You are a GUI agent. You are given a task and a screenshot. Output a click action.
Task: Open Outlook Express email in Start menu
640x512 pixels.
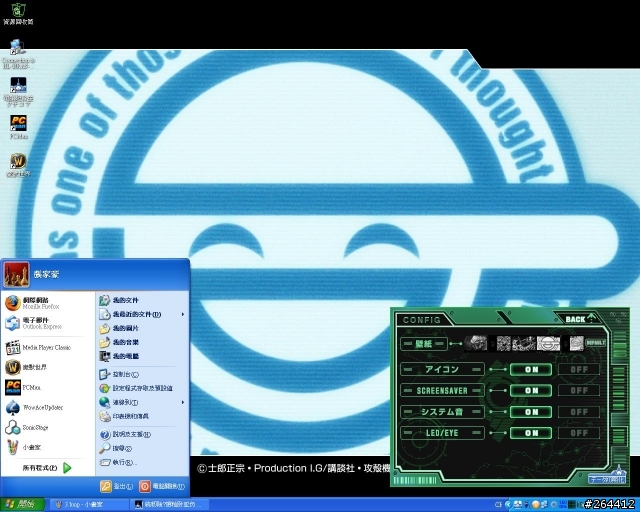[48, 323]
